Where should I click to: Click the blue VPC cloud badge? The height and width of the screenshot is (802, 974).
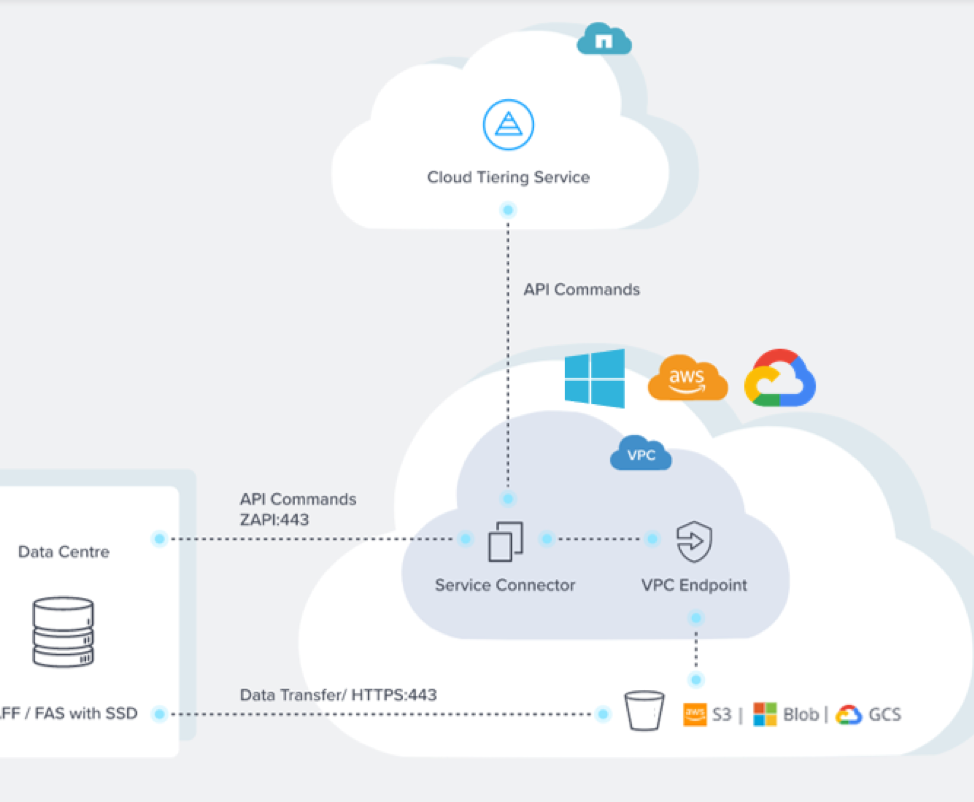click(640, 454)
